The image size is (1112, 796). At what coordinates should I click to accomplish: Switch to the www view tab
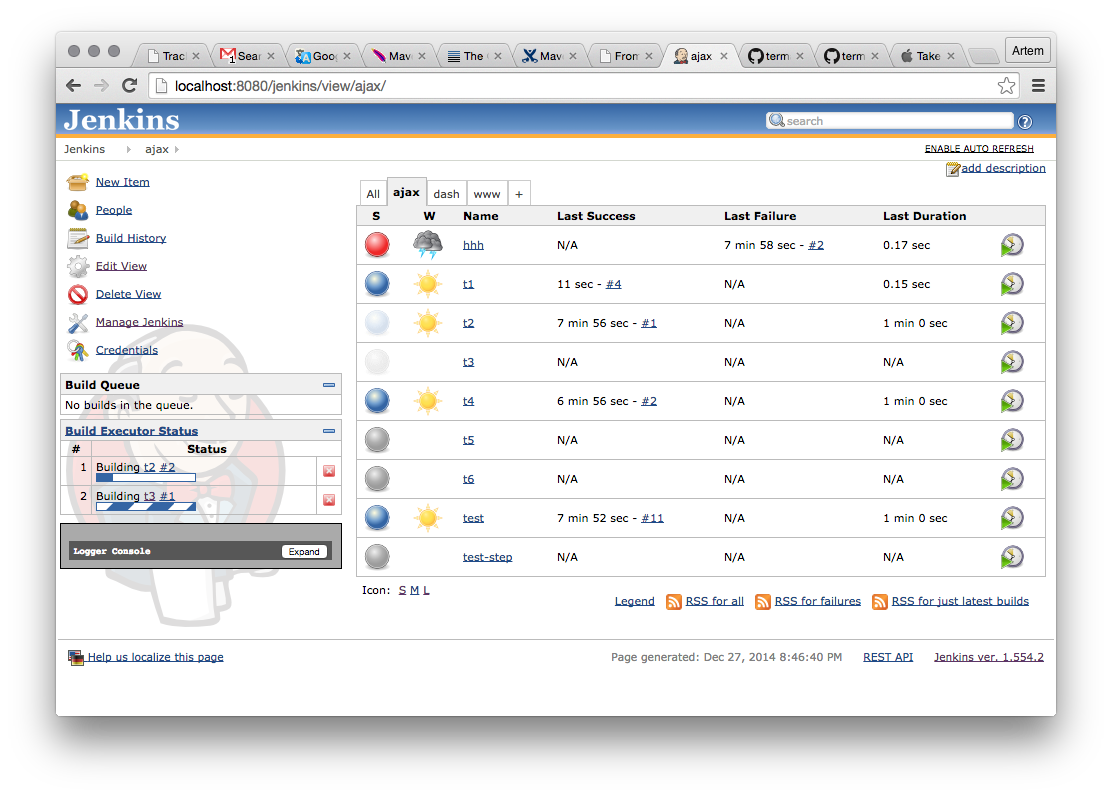coord(487,194)
